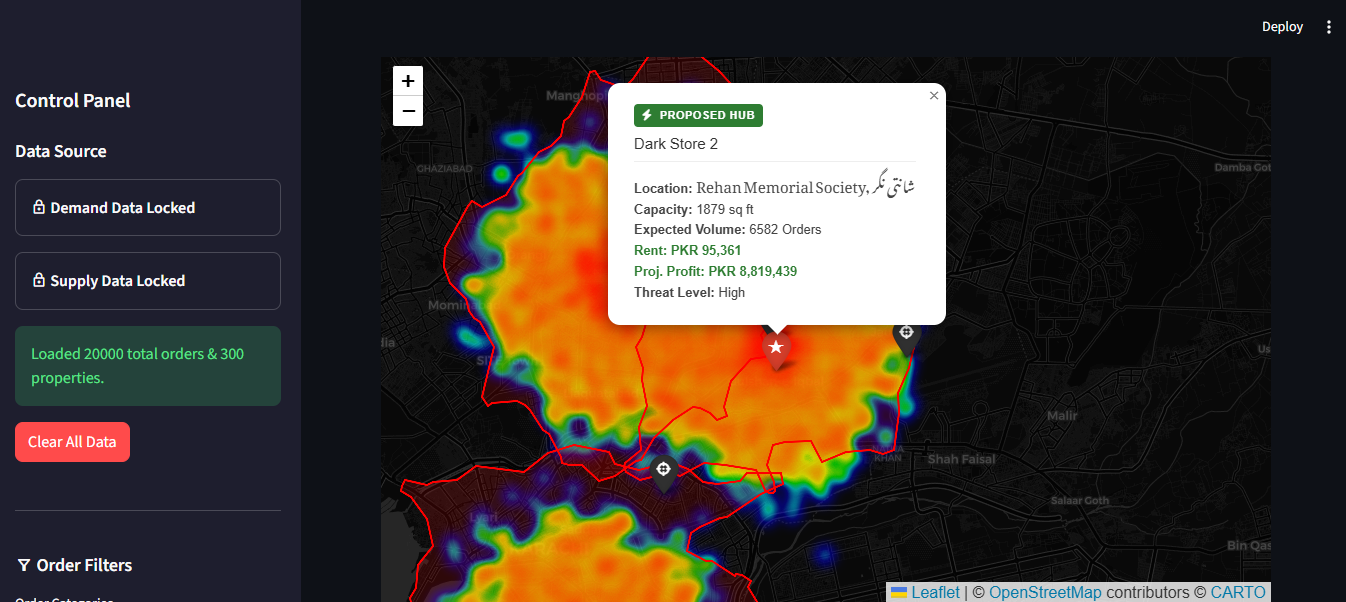Zoom in on the map
This screenshot has width=1346, height=602.
[408, 81]
